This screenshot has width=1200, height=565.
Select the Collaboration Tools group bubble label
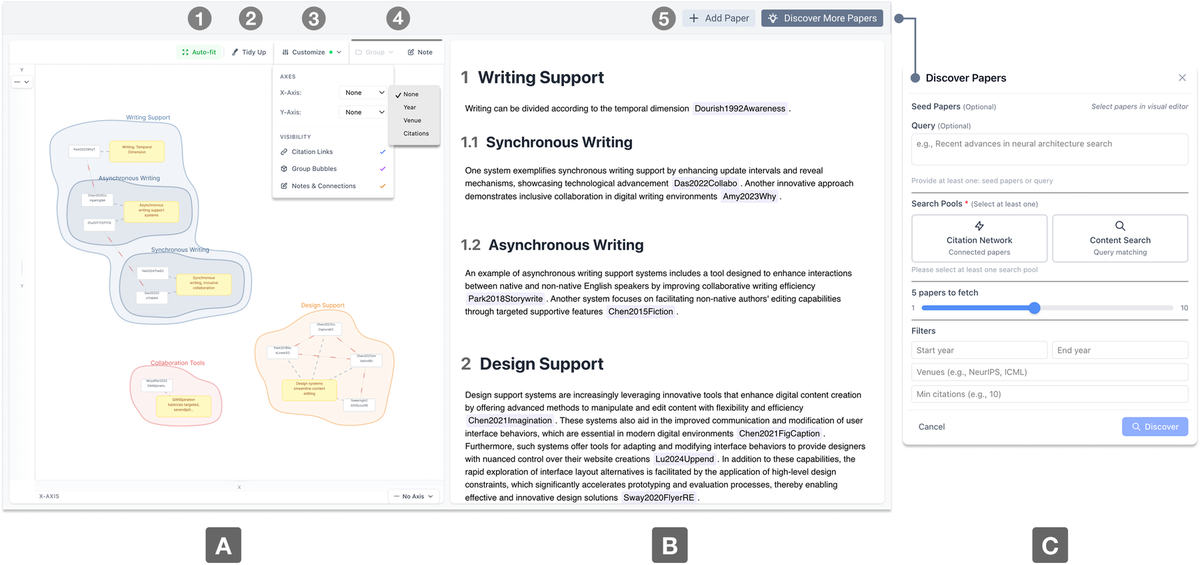click(x=177, y=363)
